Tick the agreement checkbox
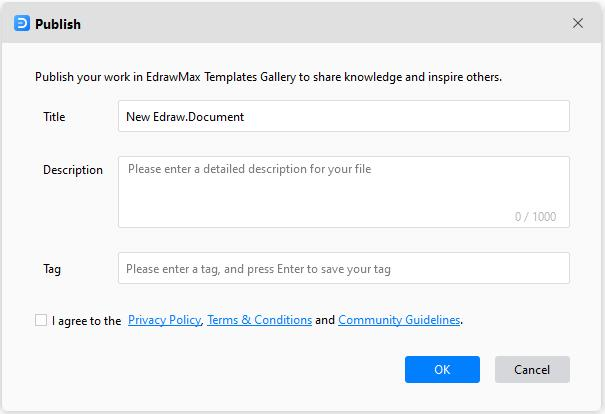This screenshot has width=605, height=414. tap(41, 320)
